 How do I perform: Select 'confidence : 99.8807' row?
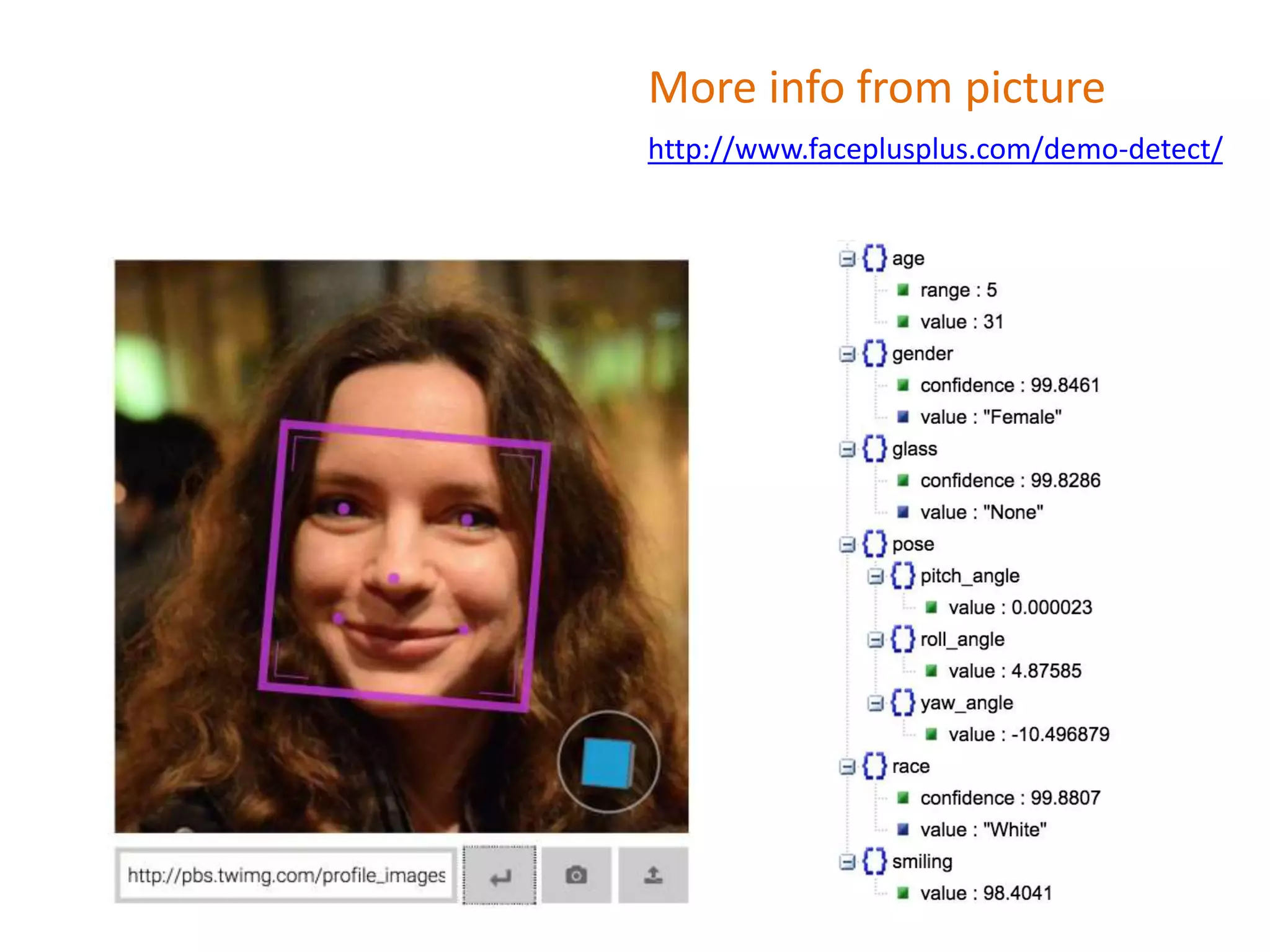(998, 798)
